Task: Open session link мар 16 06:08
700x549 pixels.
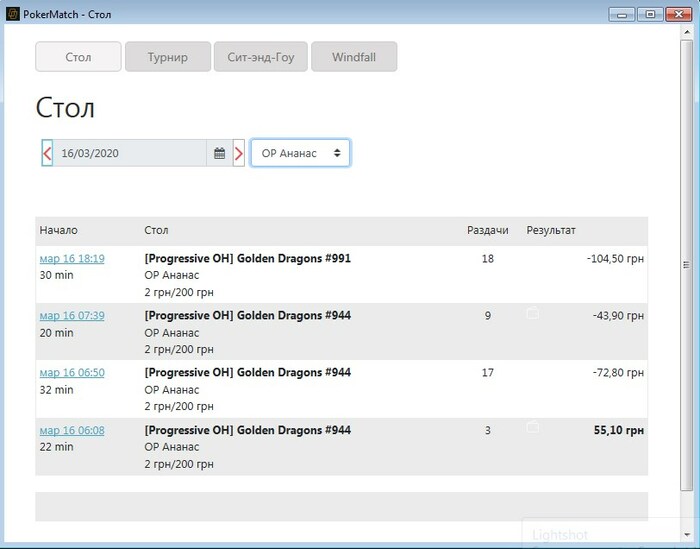Action: point(72,430)
